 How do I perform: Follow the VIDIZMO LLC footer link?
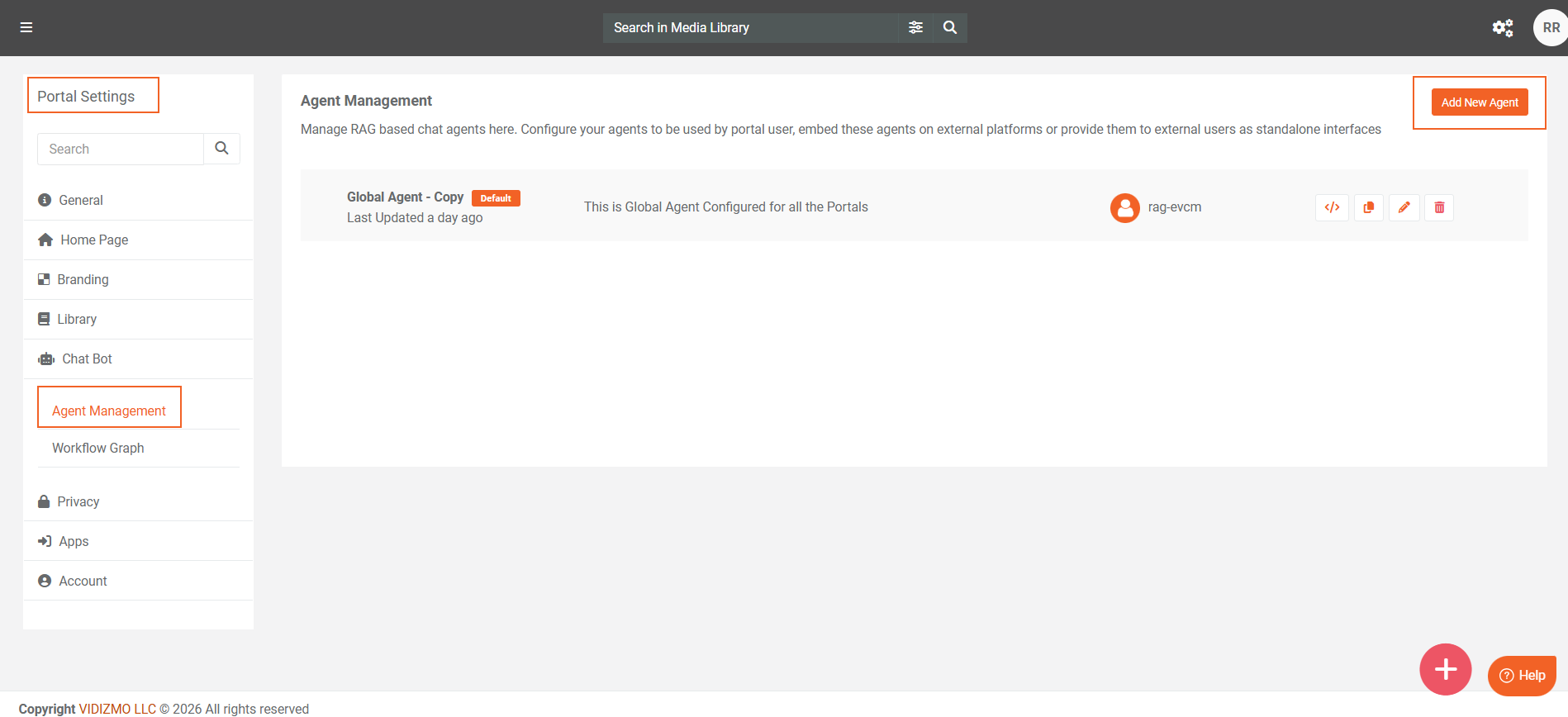117,709
